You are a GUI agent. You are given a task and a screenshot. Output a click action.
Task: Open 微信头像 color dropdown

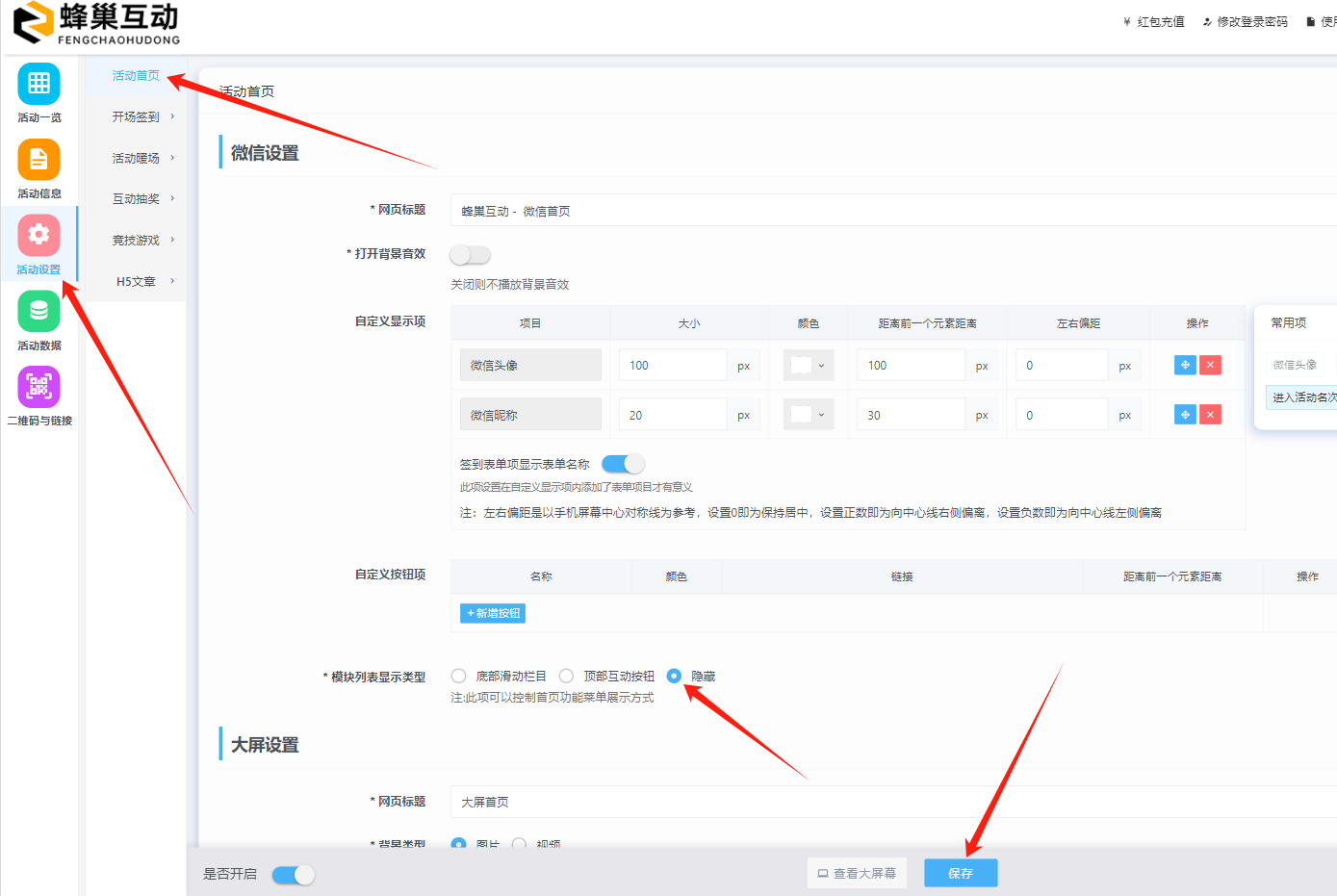coord(809,365)
